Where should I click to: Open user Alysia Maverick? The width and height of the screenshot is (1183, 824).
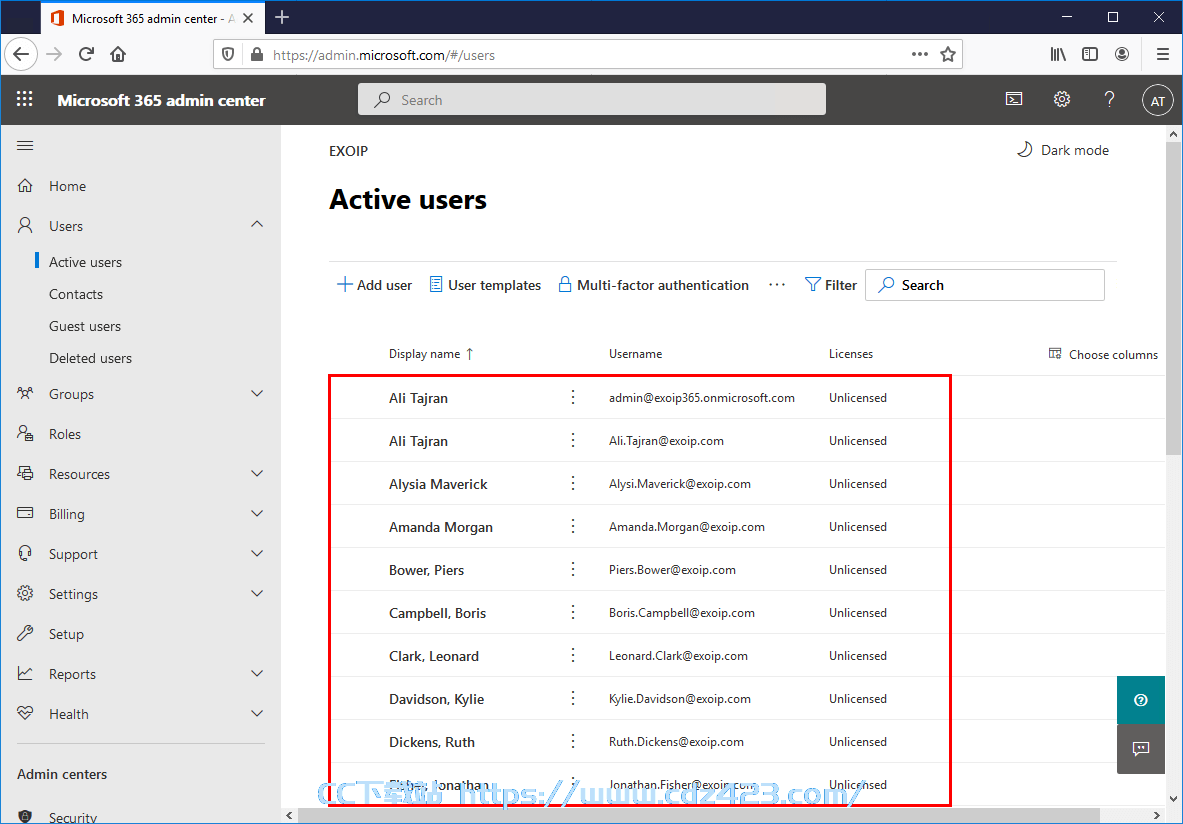click(438, 484)
